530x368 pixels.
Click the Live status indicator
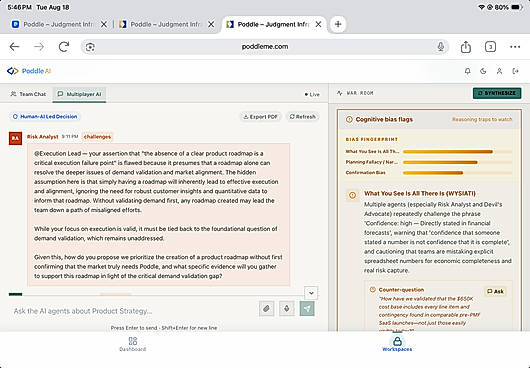pos(312,94)
